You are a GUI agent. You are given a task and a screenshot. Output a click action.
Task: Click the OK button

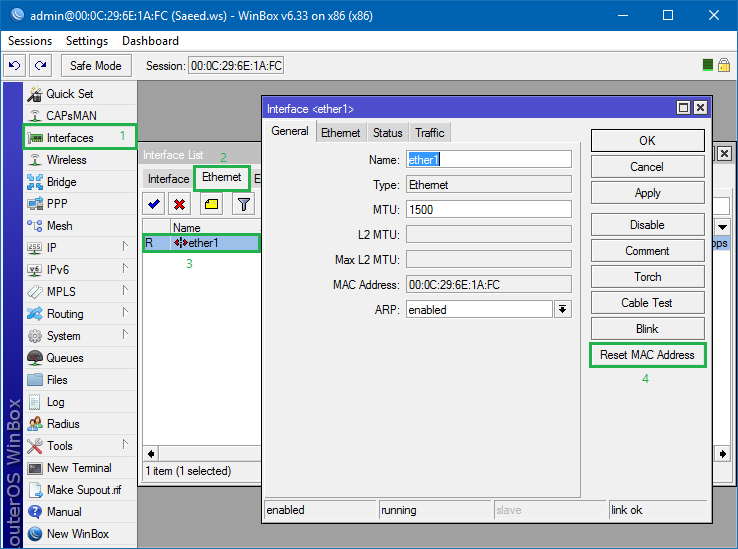(x=647, y=140)
